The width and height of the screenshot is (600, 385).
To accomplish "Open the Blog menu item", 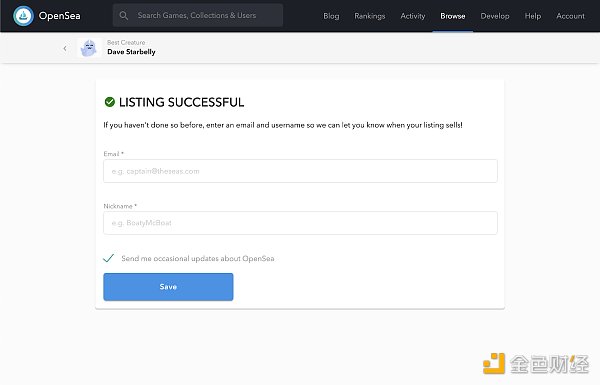I will point(331,16).
